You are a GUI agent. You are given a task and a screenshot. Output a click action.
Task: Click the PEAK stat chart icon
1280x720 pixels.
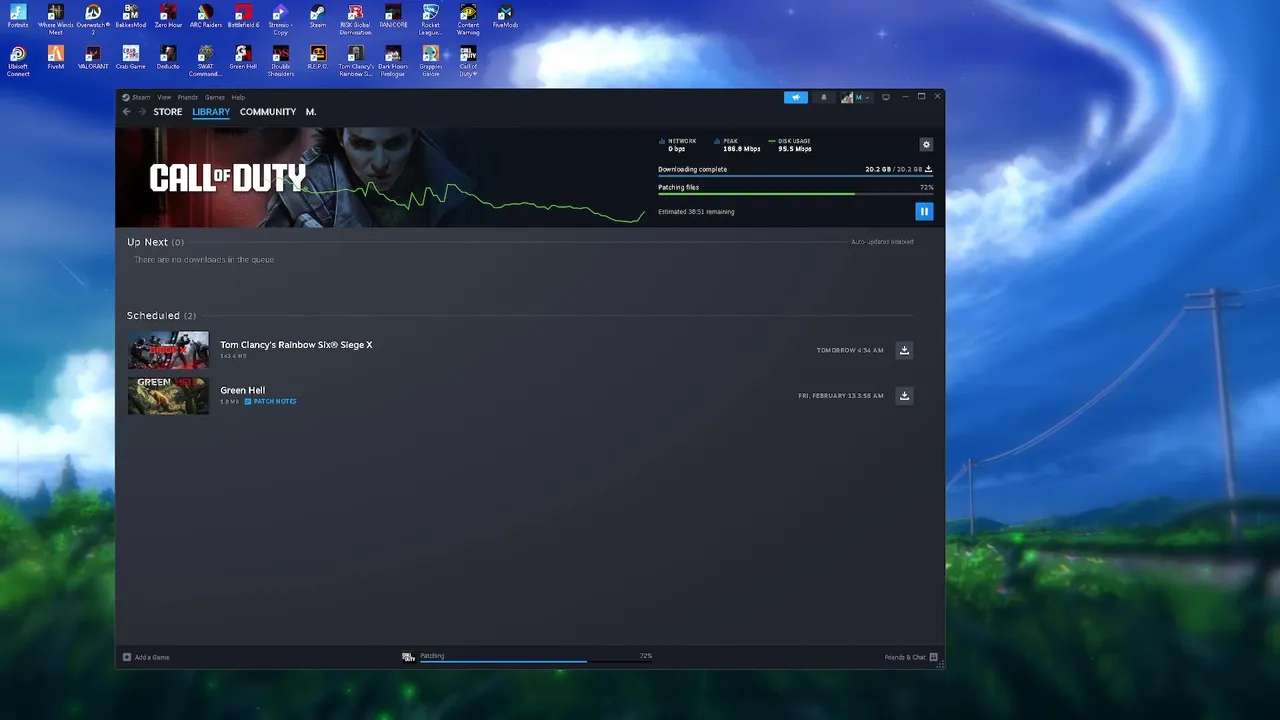[x=717, y=141]
